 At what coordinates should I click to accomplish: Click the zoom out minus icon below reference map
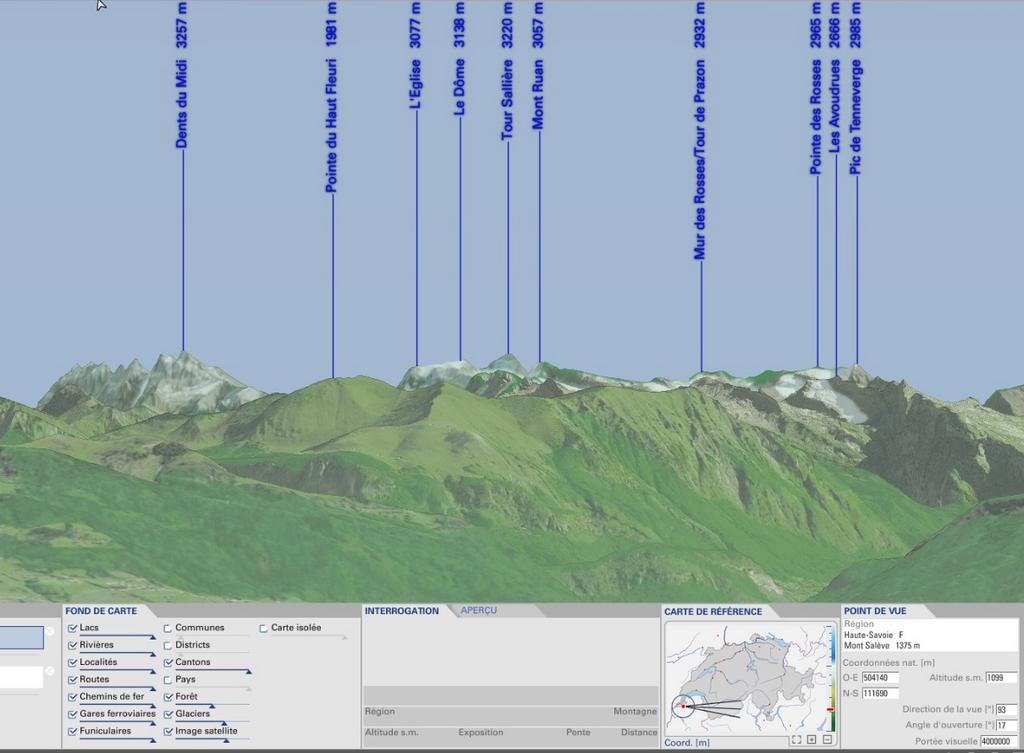[x=827, y=740]
